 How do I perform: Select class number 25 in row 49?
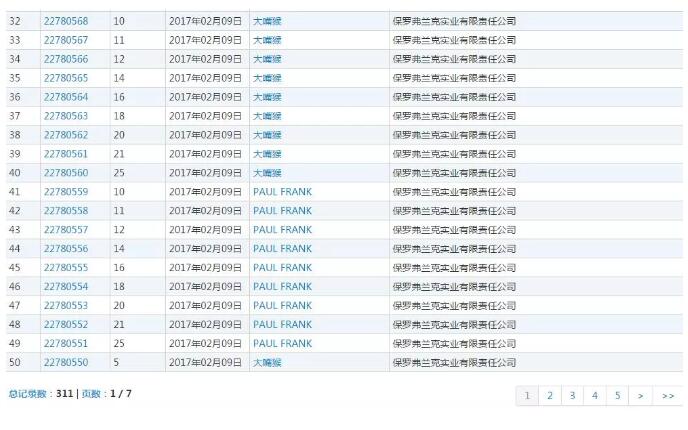tap(119, 343)
